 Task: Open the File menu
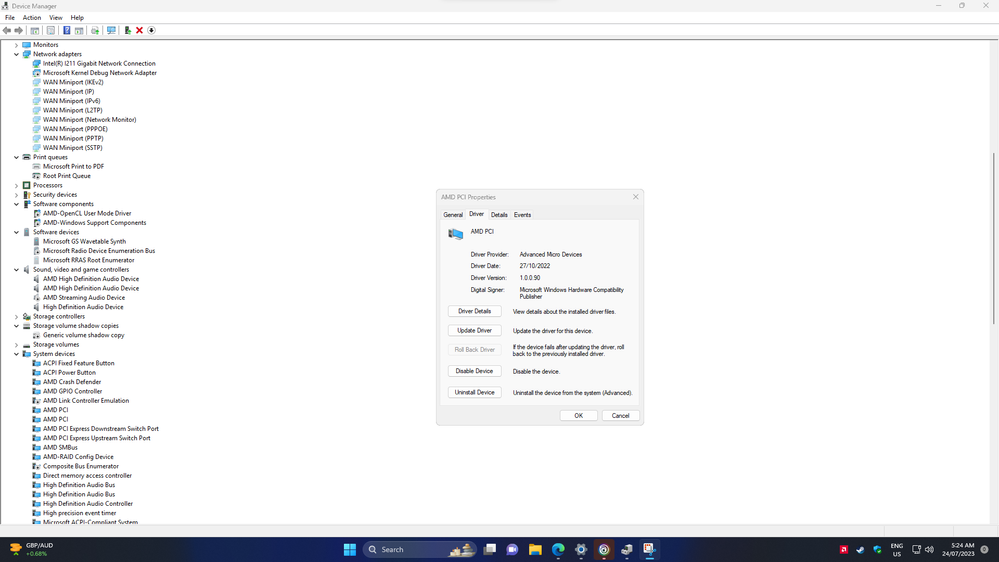pyautogui.click(x=10, y=18)
